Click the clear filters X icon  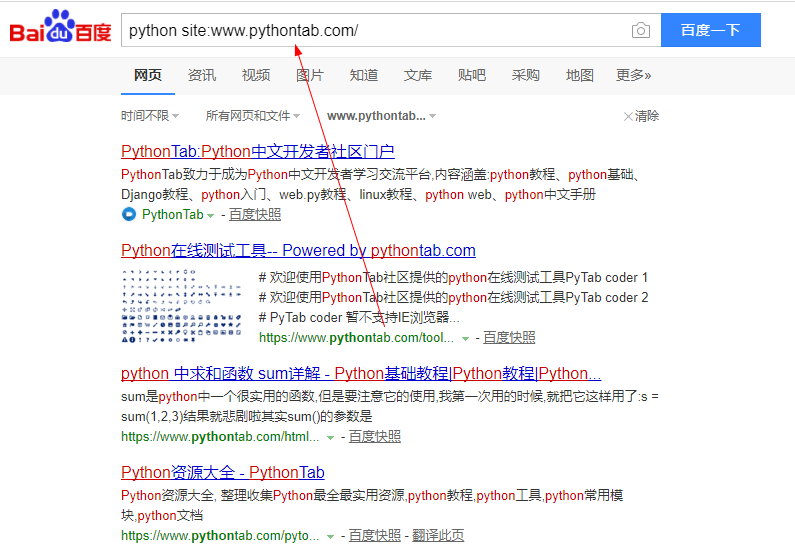628,117
